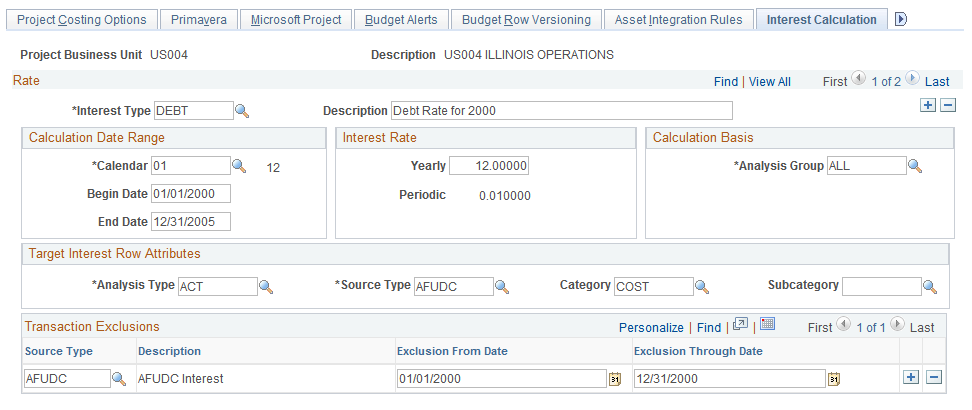Open lookup for Interest Type field
Viewport: 972px width, 410px height.
[241, 110]
